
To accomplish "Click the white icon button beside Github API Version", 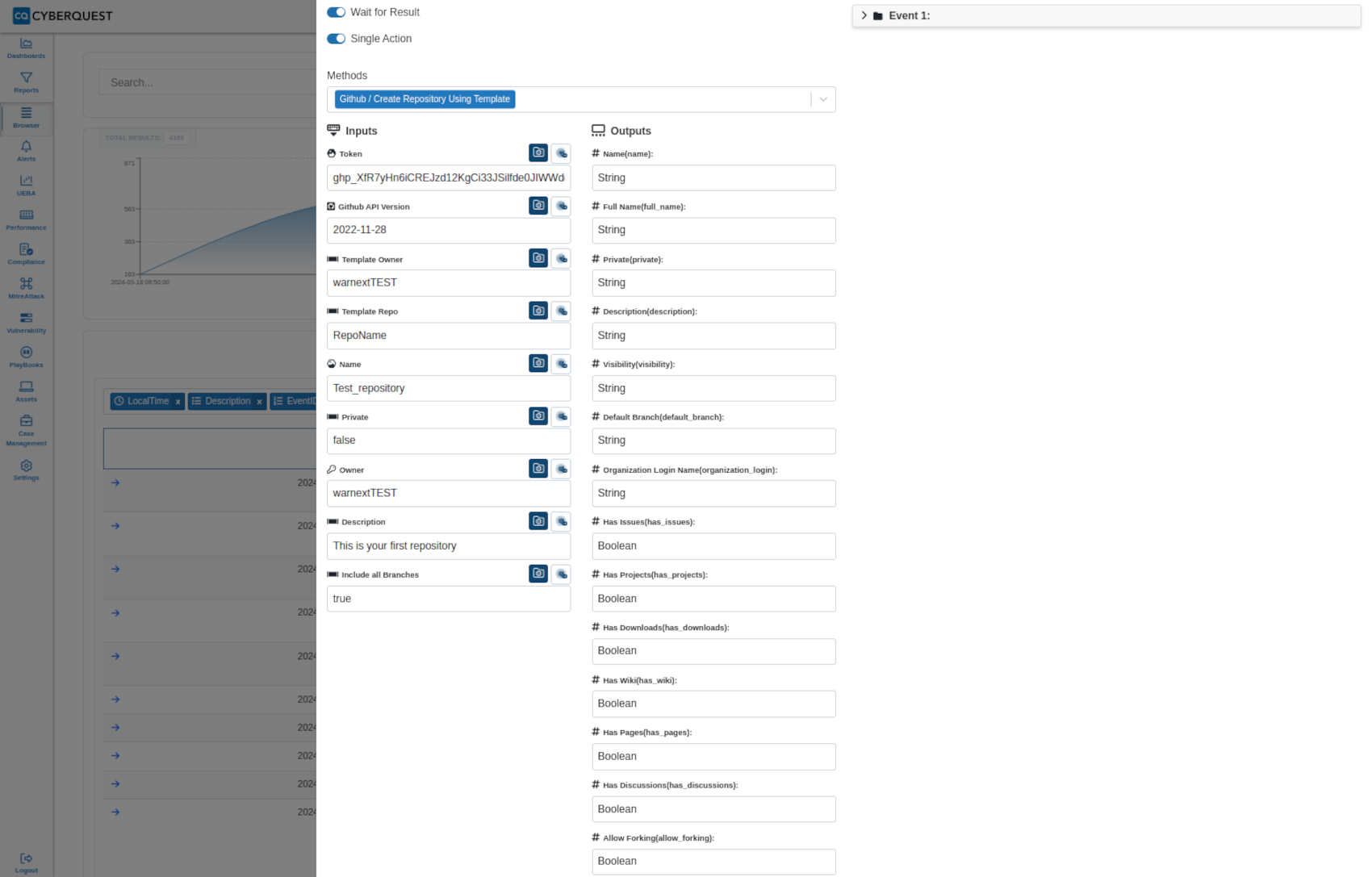I will tap(561, 206).
